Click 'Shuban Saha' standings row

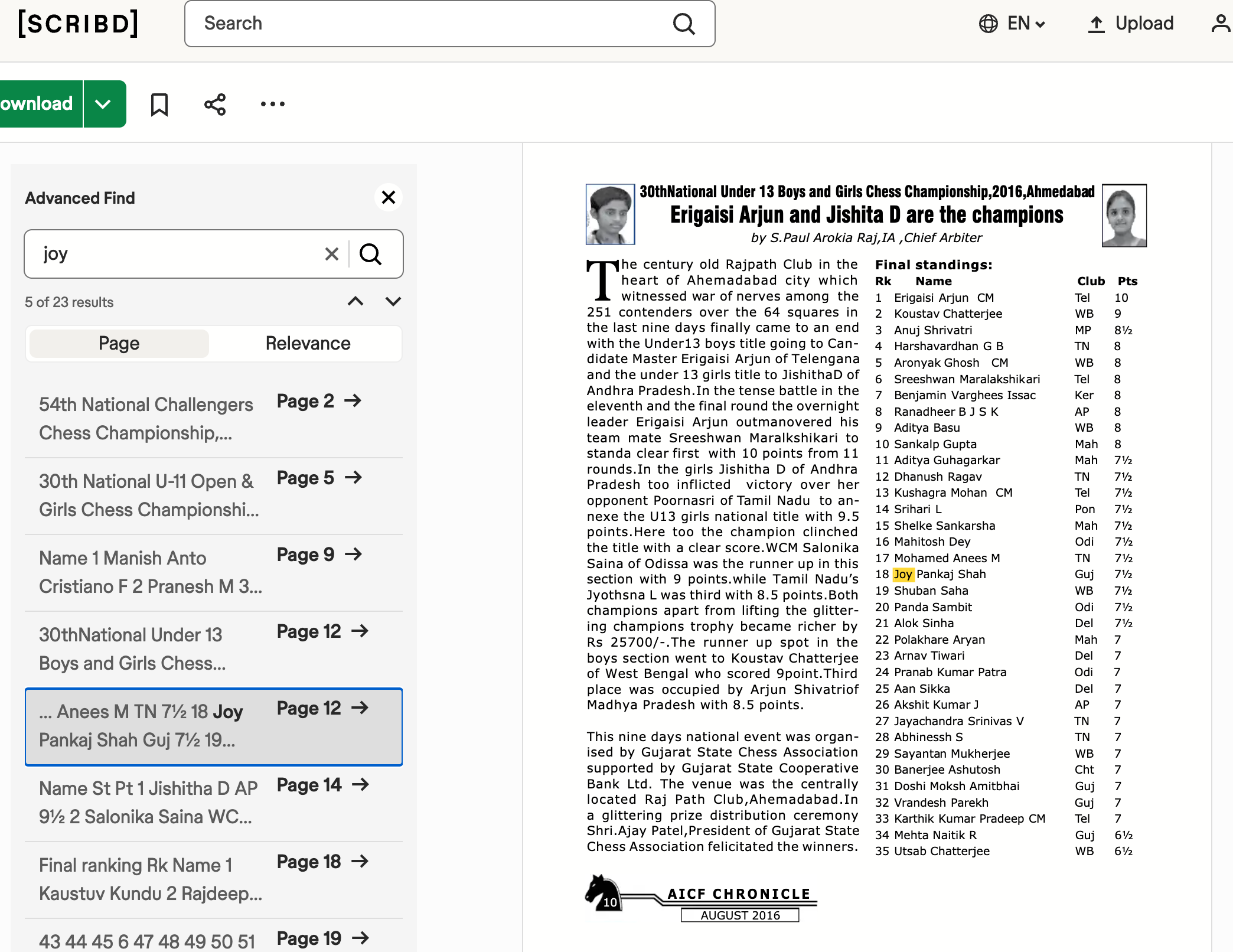pyautogui.click(x=1004, y=591)
